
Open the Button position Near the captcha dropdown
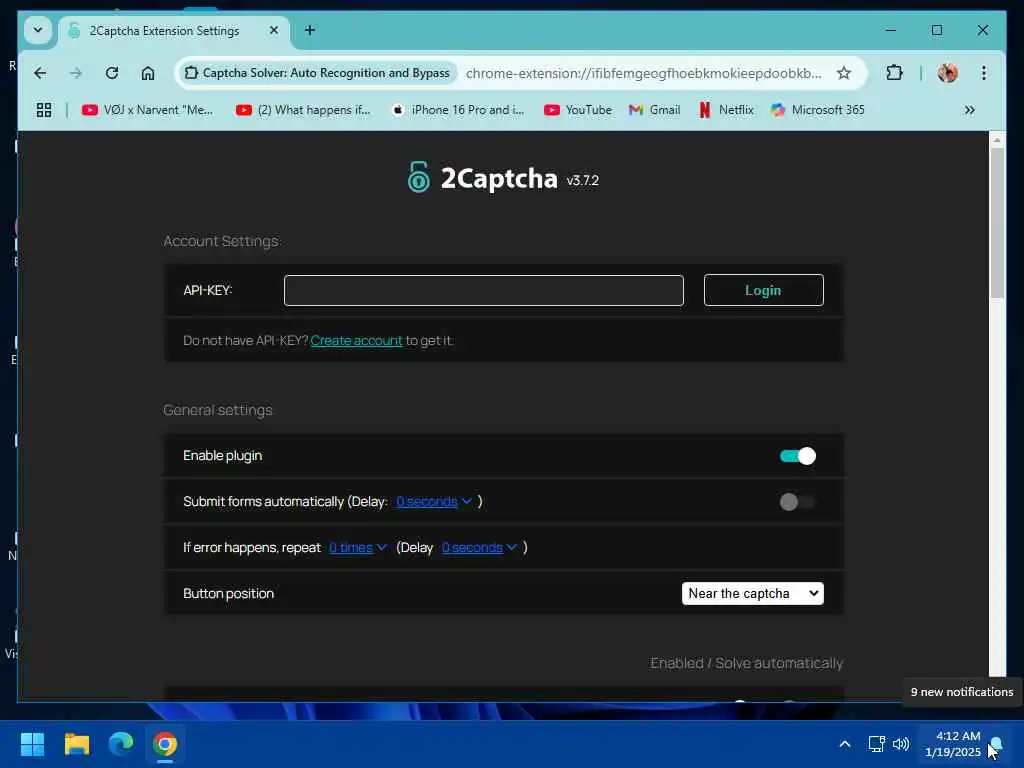pyautogui.click(x=752, y=593)
